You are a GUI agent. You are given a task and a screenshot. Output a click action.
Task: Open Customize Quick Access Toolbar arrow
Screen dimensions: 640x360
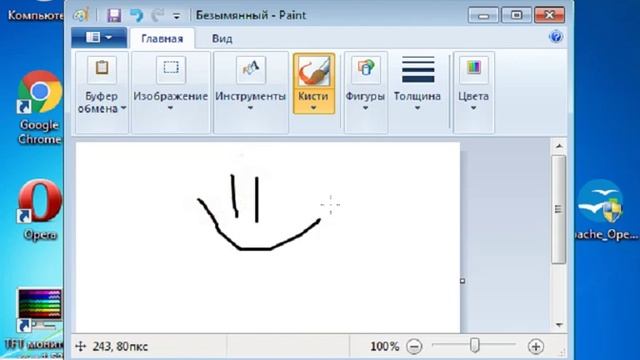pyautogui.click(x=177, y=16)
